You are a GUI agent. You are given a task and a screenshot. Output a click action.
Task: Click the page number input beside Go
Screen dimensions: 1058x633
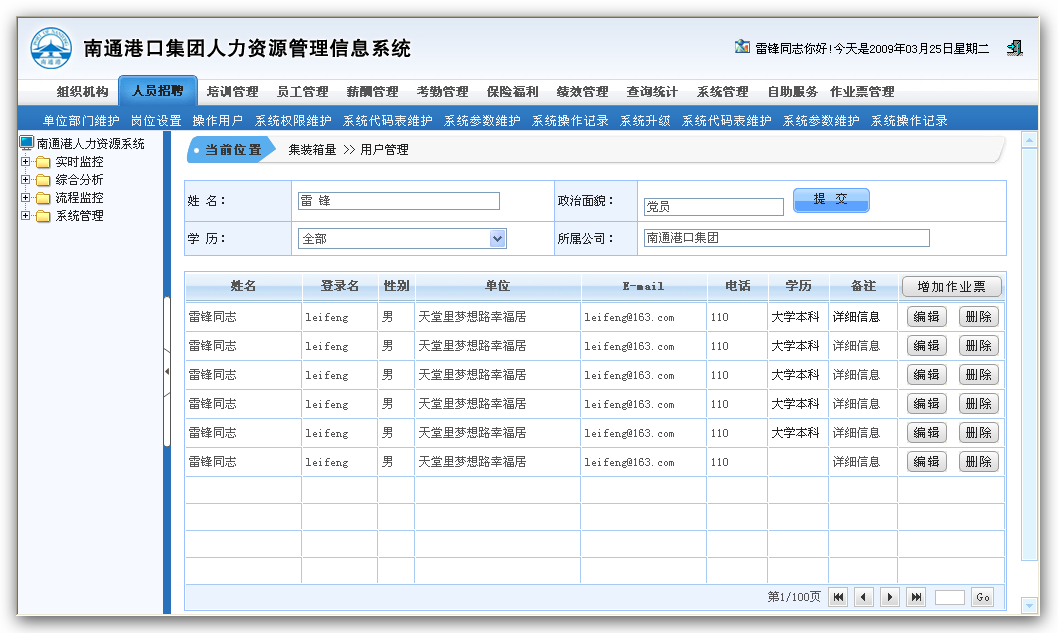click(948, 596)
